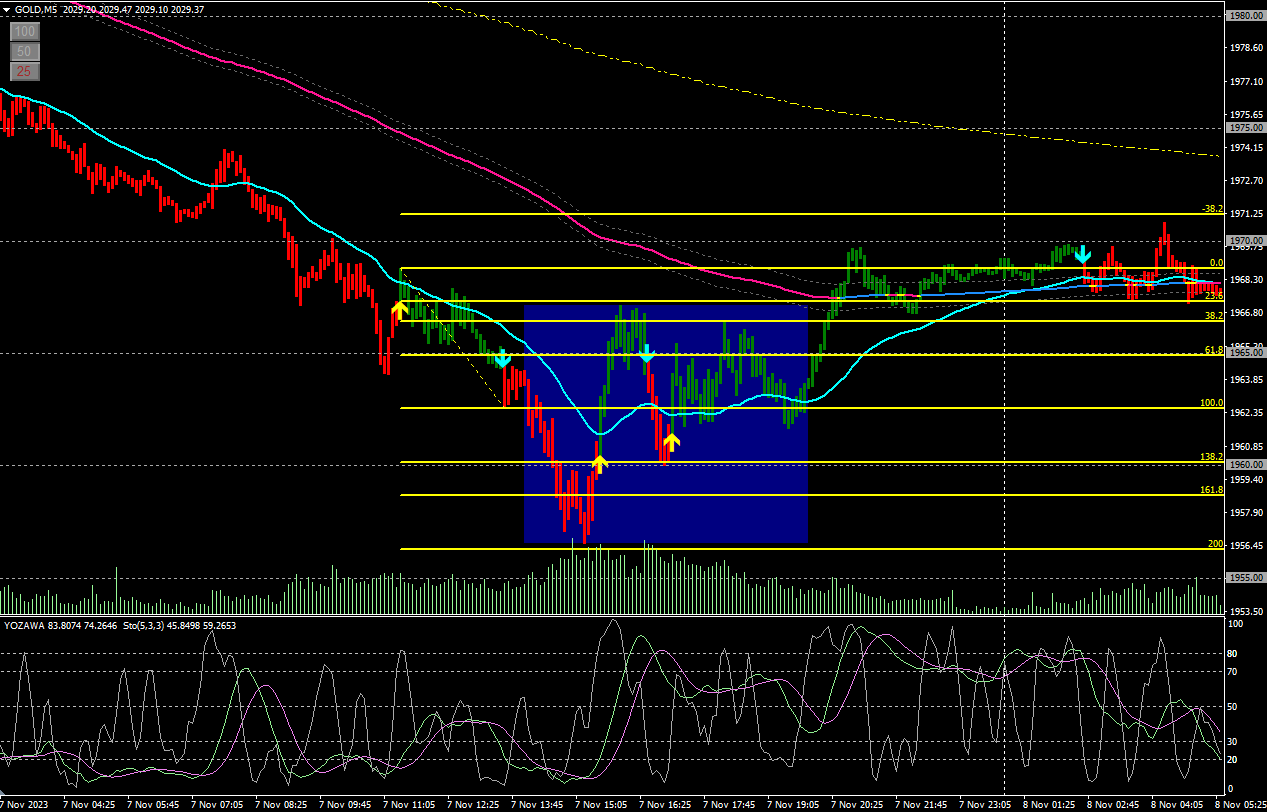Click the 7 Nov 11:05 time label

[410, 804]
